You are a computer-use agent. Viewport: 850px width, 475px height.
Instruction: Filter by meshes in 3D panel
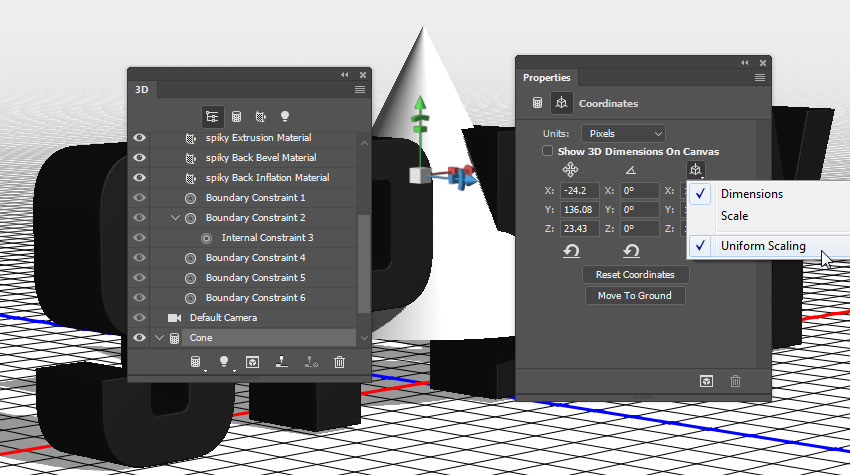[x=236, y=117]
